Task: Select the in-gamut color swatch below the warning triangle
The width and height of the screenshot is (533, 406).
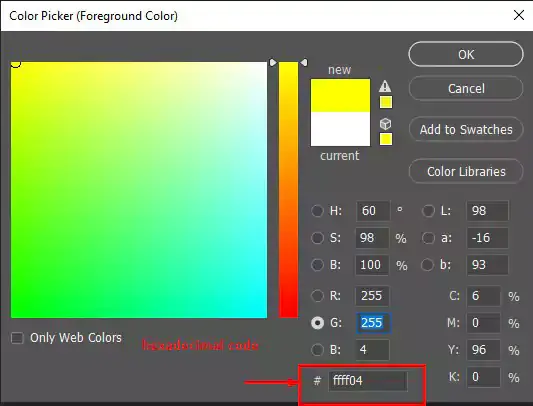Action: pyautogui.click(x=386, y=102)
